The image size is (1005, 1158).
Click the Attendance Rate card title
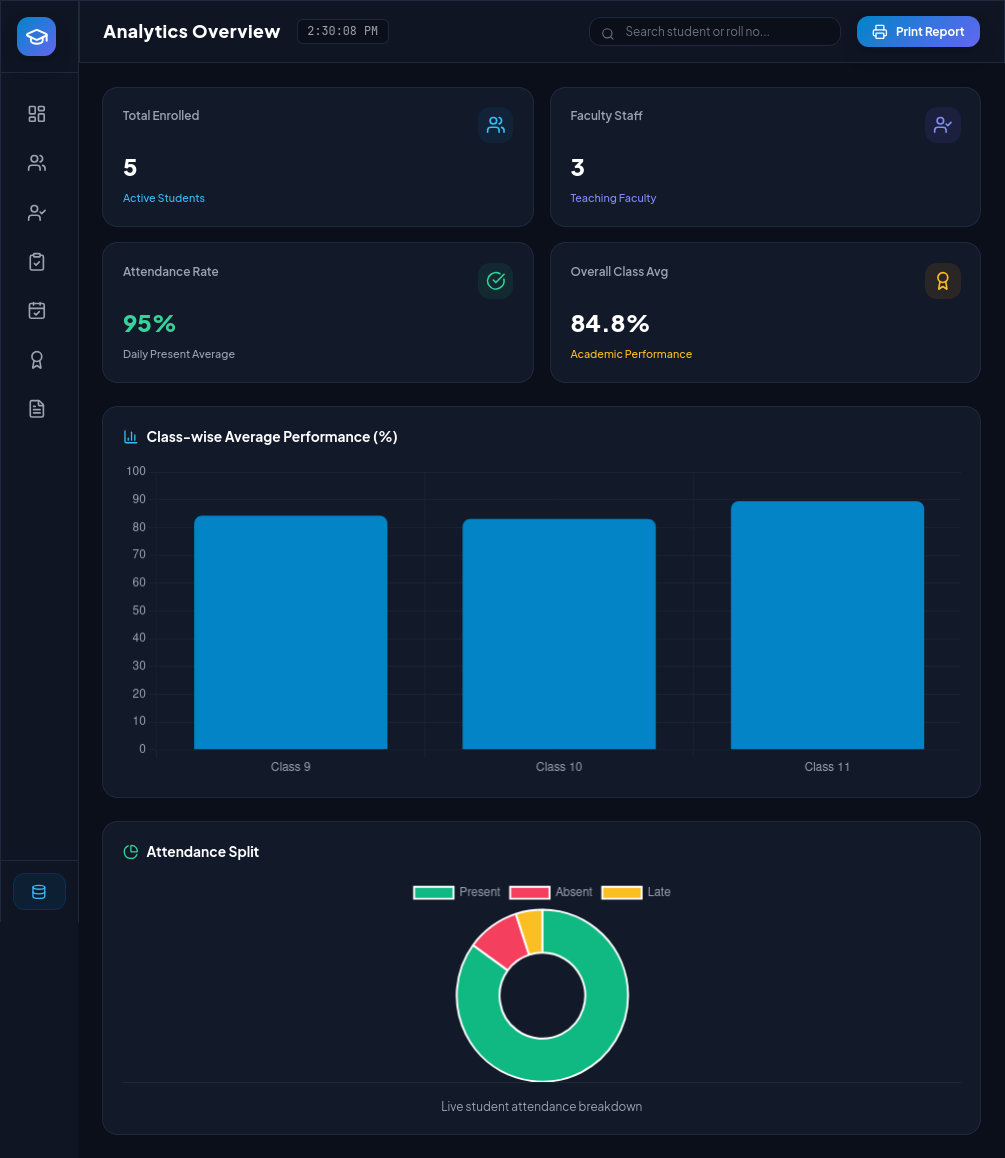coord(171,272)
